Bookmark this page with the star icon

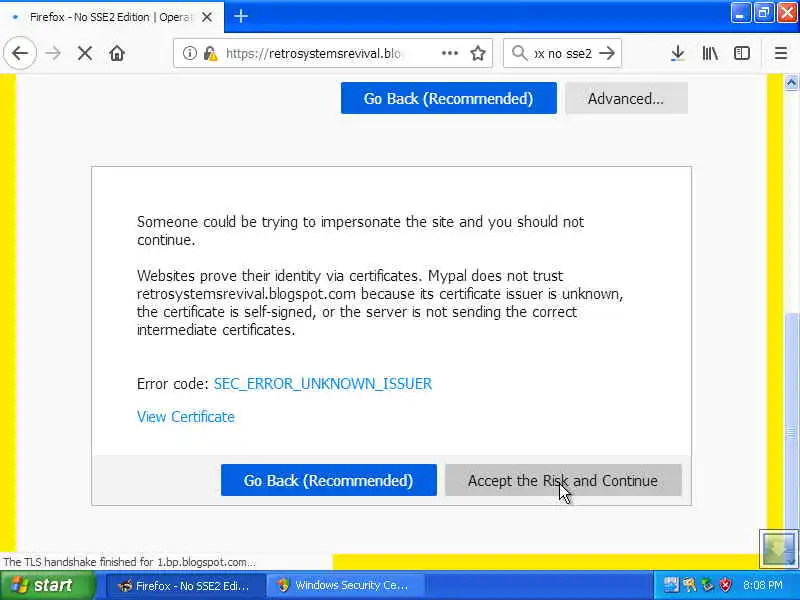[478, 53]
